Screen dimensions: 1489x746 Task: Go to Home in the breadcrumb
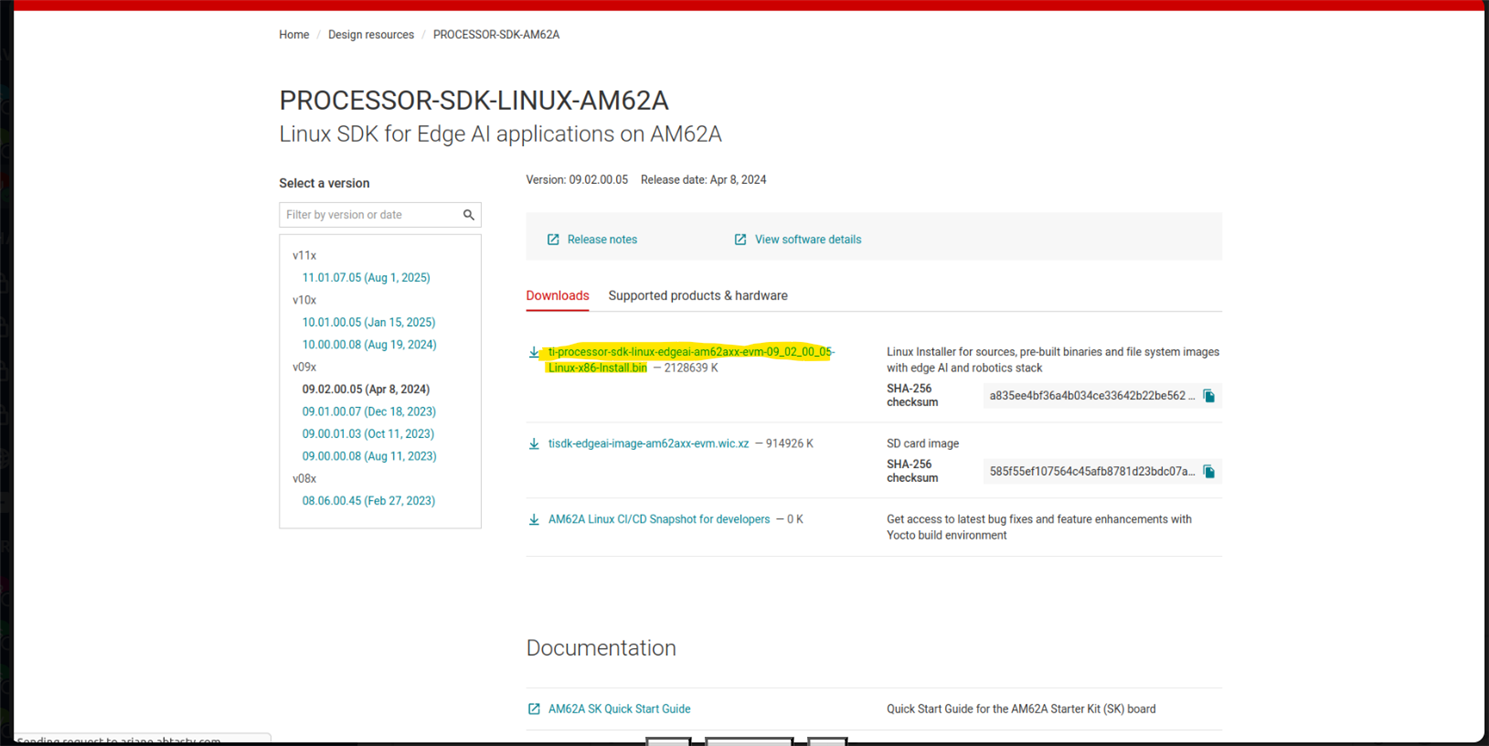[294, 35]
